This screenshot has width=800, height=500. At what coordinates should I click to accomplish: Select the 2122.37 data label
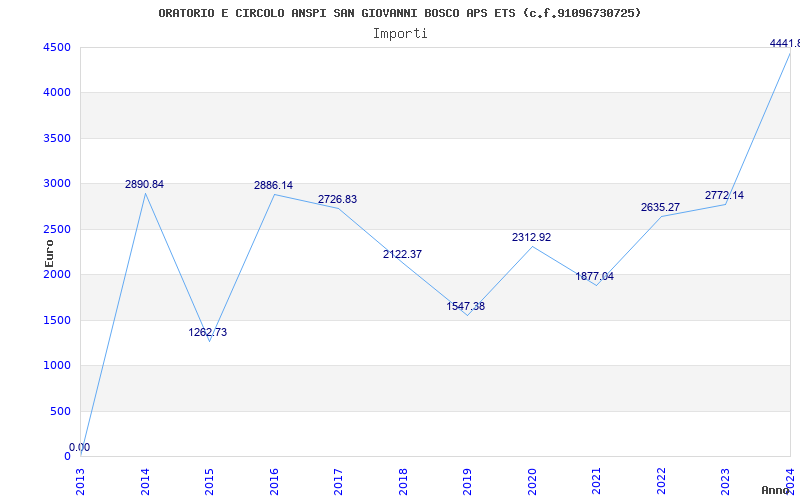403,254
